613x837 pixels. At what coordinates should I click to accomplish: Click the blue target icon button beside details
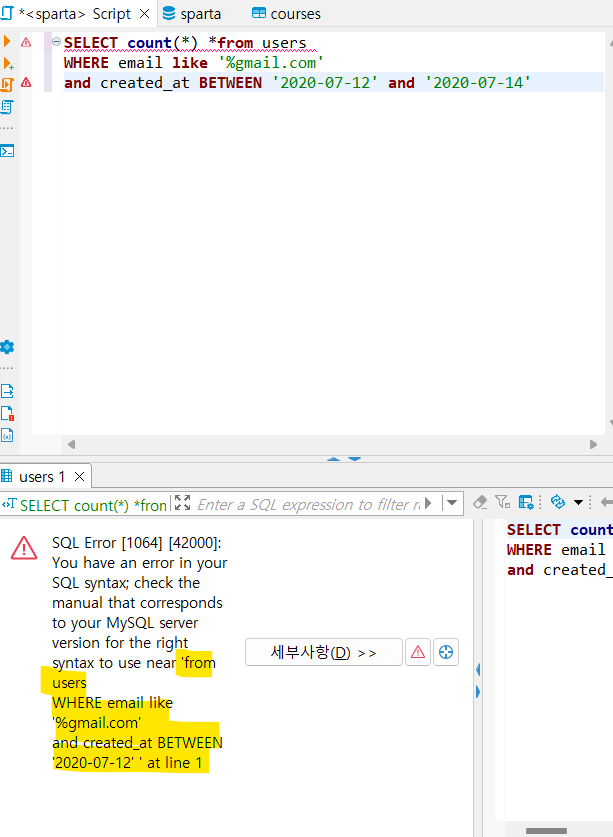click(x=446, y=652)
